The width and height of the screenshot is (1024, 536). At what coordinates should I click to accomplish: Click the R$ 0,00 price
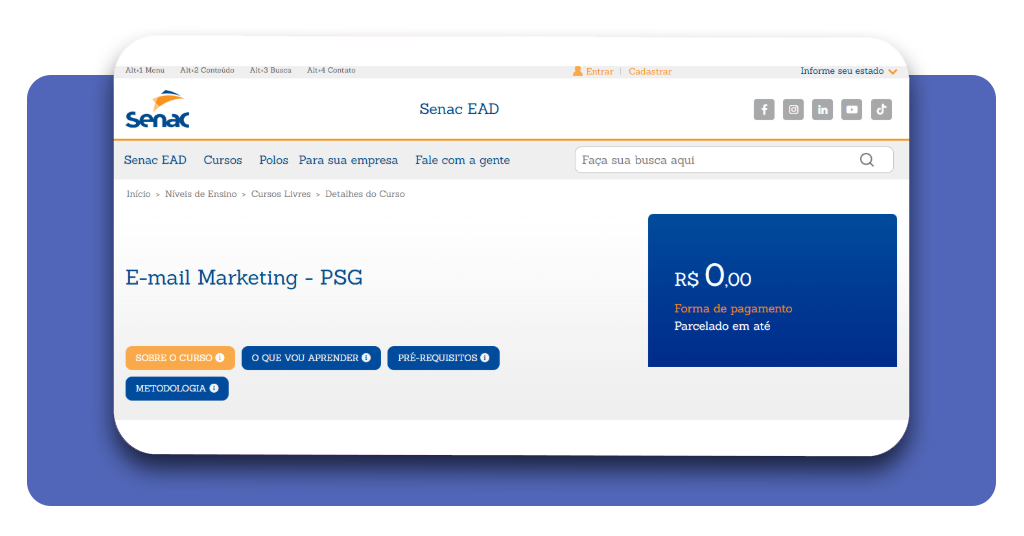point(712,276)
